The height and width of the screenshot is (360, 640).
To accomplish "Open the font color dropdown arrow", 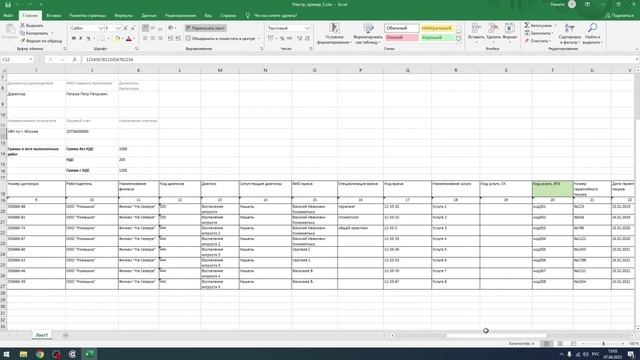I will [134, 38].
